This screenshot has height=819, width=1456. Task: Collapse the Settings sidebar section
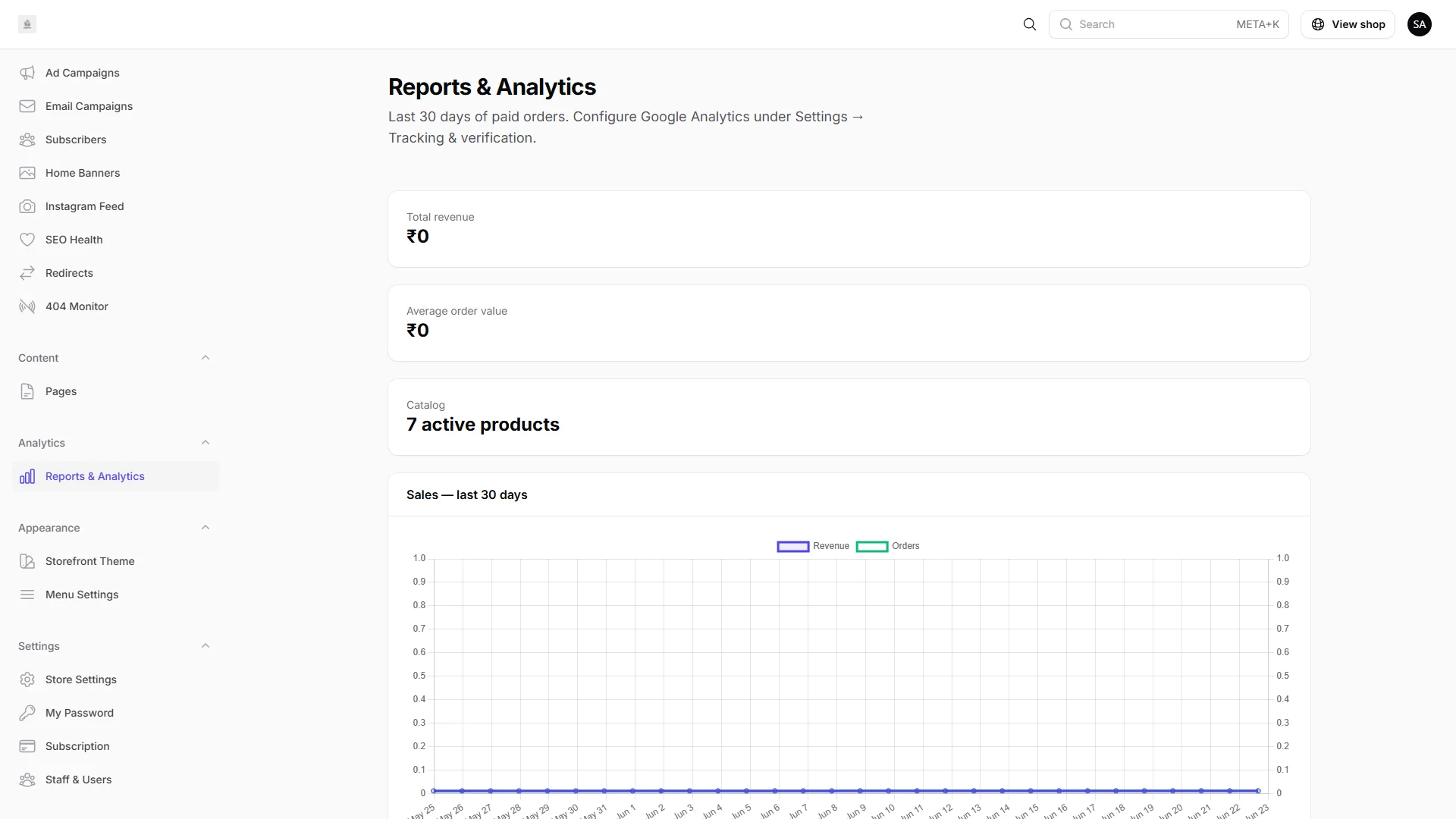[206, 646]
